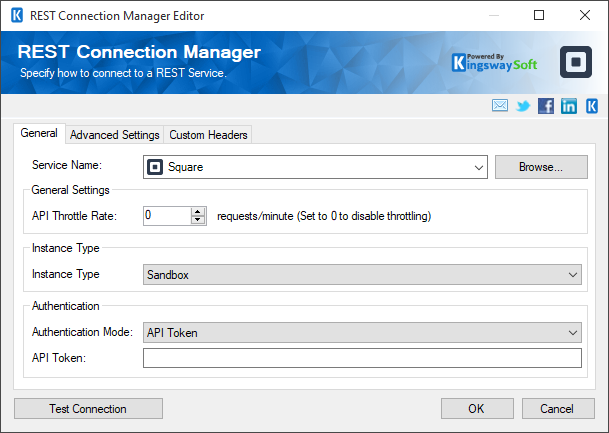Click the Square icon in the Service Name field
The height and width of the screenshot is (433, 609).
click(x=155, y=167)
